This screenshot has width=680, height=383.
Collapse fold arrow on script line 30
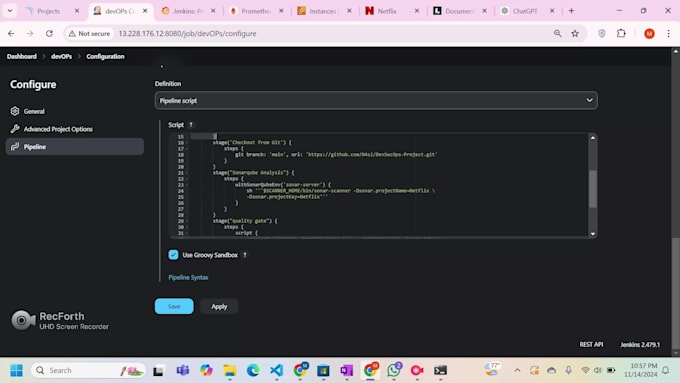186,227
